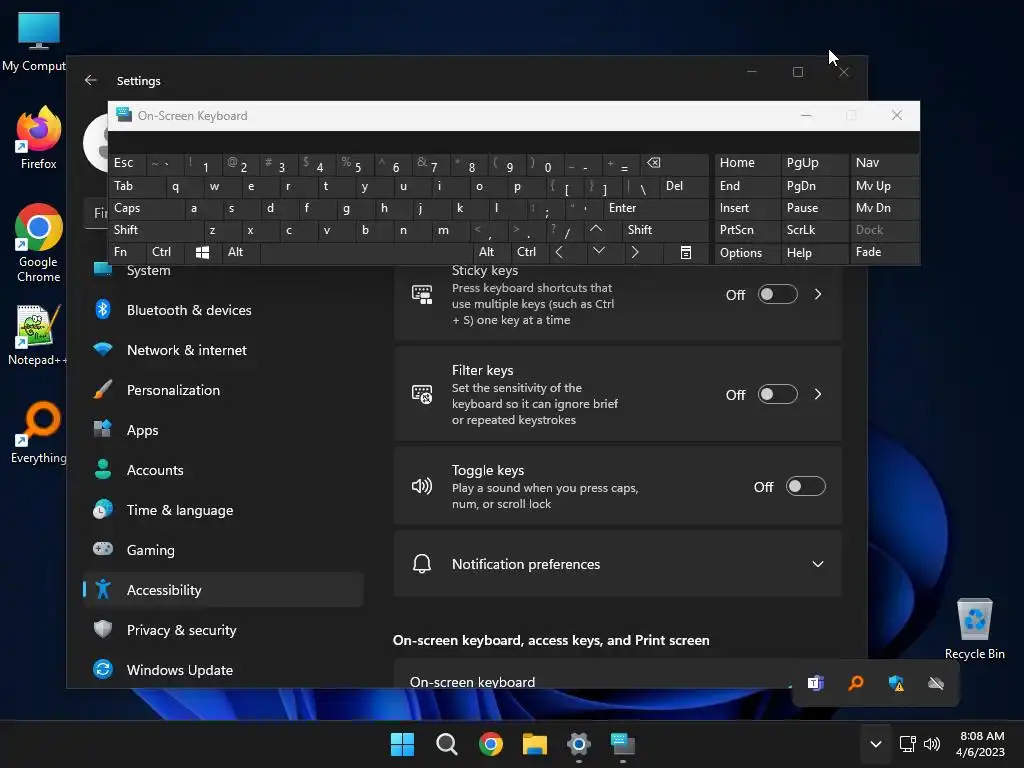
Task: Open Sticky keys details chevron
Action: pyautogui.click(x=818, y=295)
